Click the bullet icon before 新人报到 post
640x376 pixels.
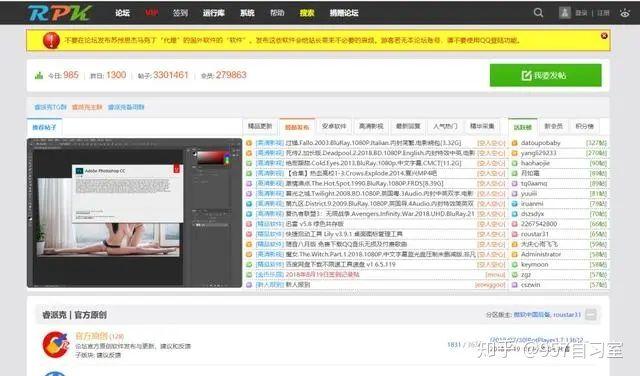(249, 285)
